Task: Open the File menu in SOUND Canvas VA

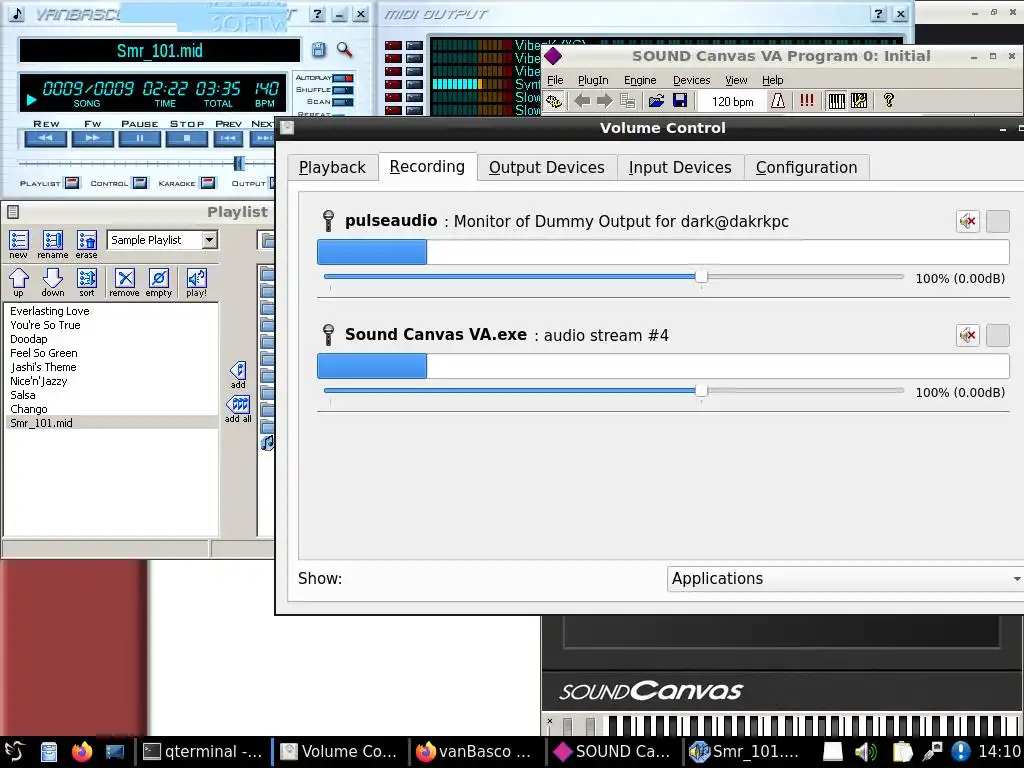Action: click(555, 80)
